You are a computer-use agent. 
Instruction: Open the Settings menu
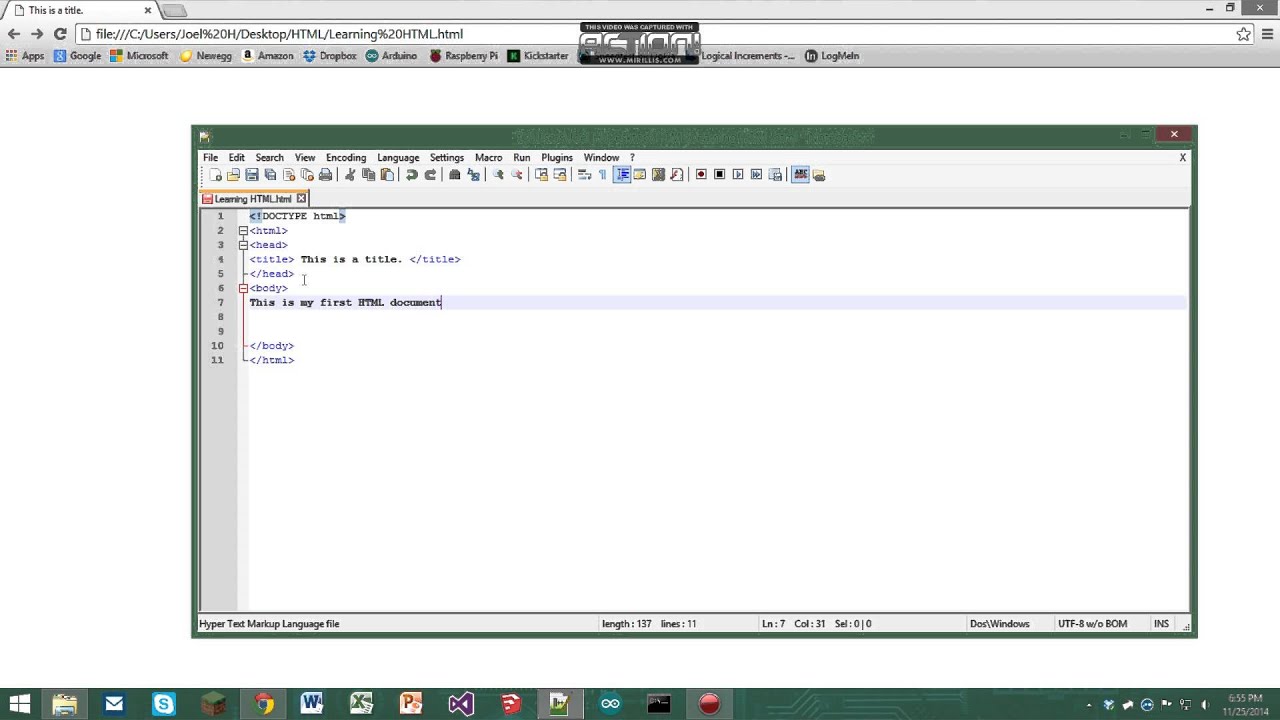(x=447, y=157)
